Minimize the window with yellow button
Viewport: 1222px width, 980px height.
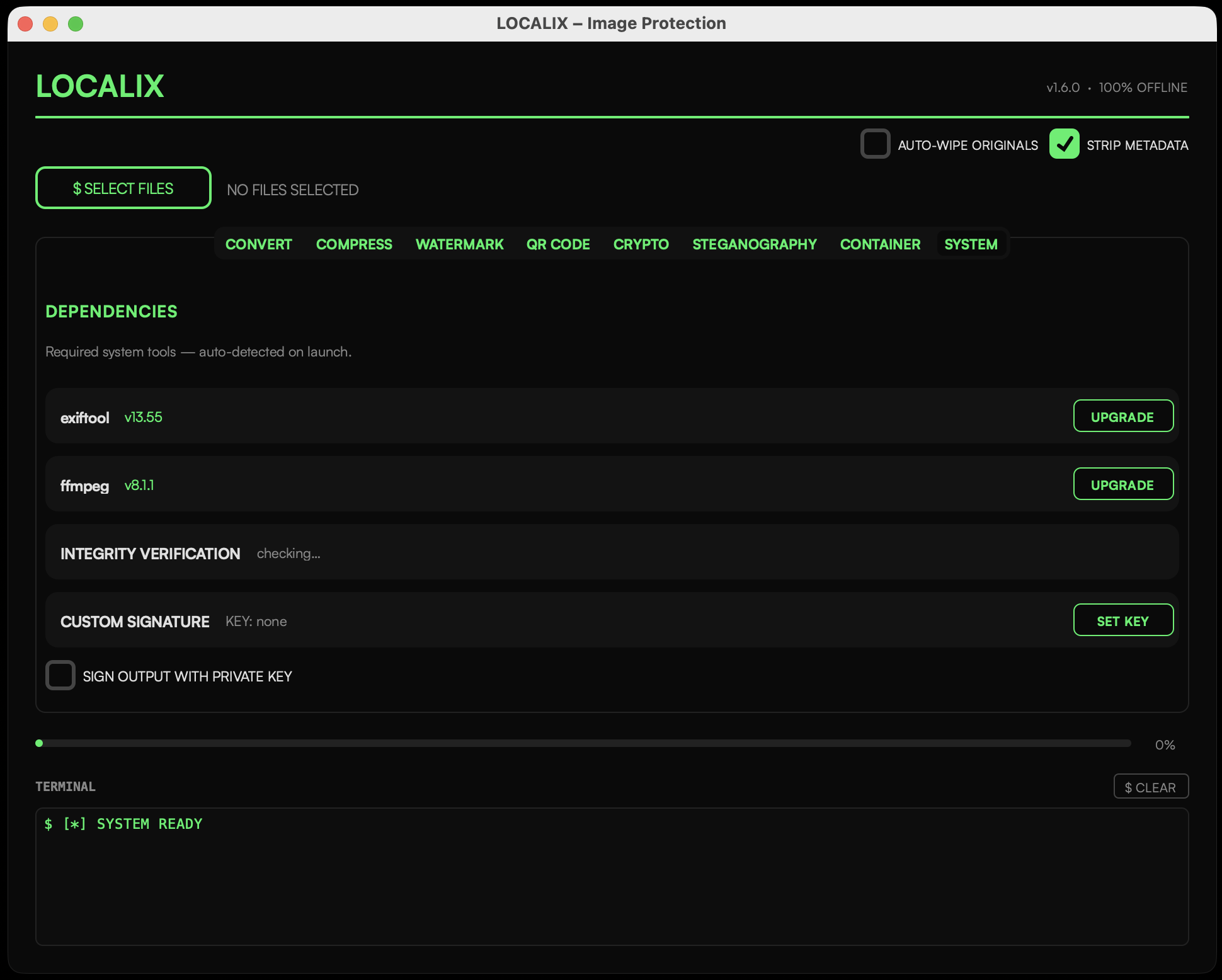(x=50, y=24)
